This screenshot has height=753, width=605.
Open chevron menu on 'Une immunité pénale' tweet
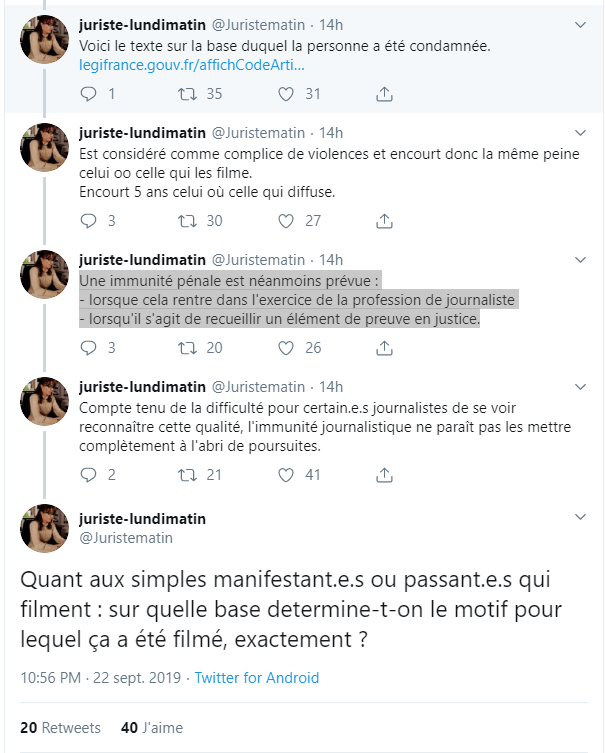[582, 260]
